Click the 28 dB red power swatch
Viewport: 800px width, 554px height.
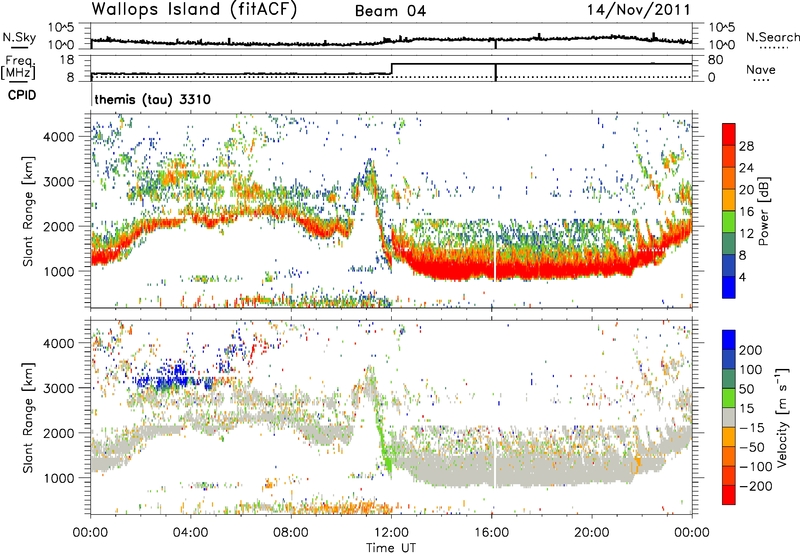pyautogui.click(x=729, y=135)
